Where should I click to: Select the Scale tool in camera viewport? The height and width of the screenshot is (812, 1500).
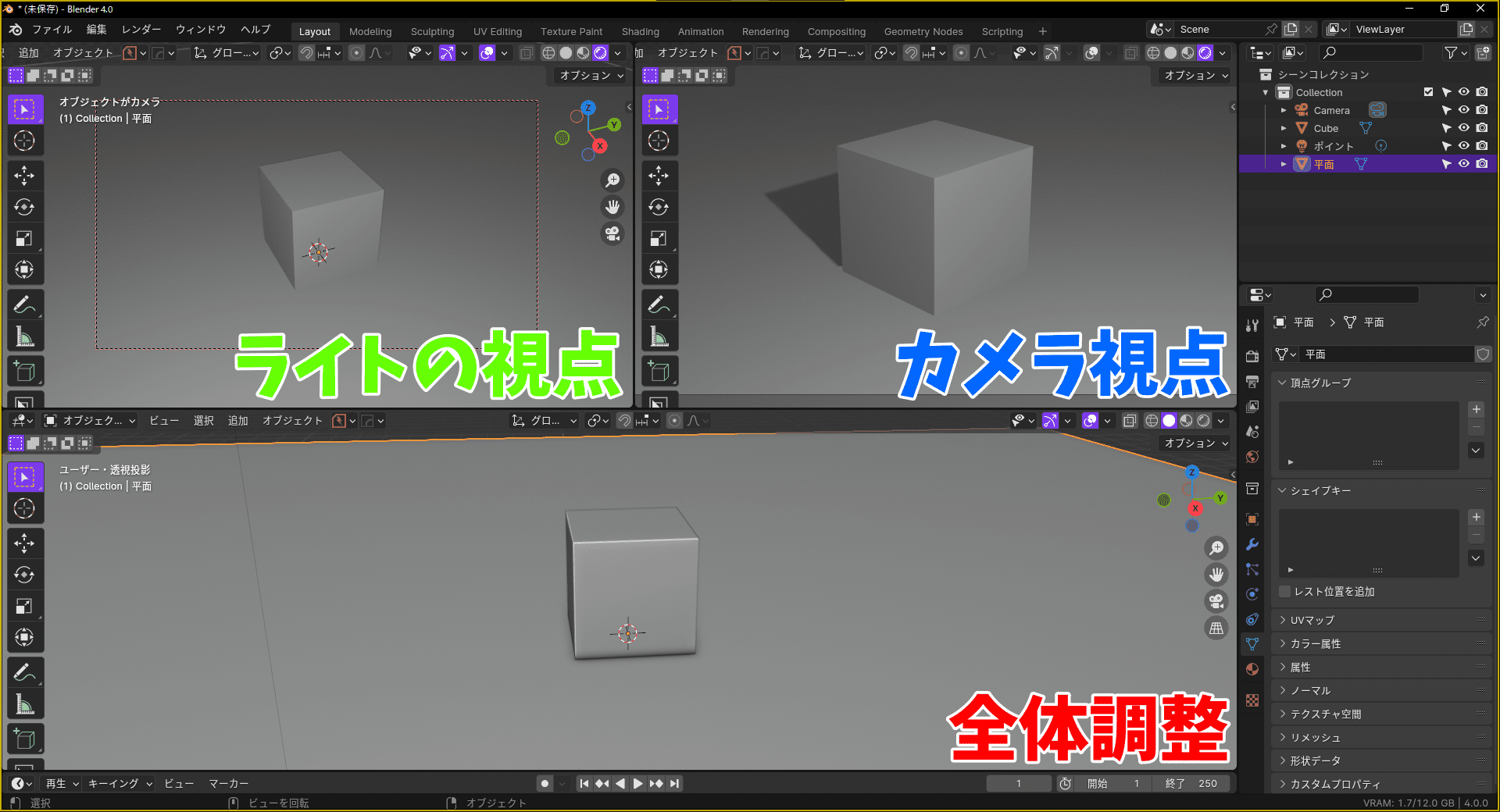point(659,238)
